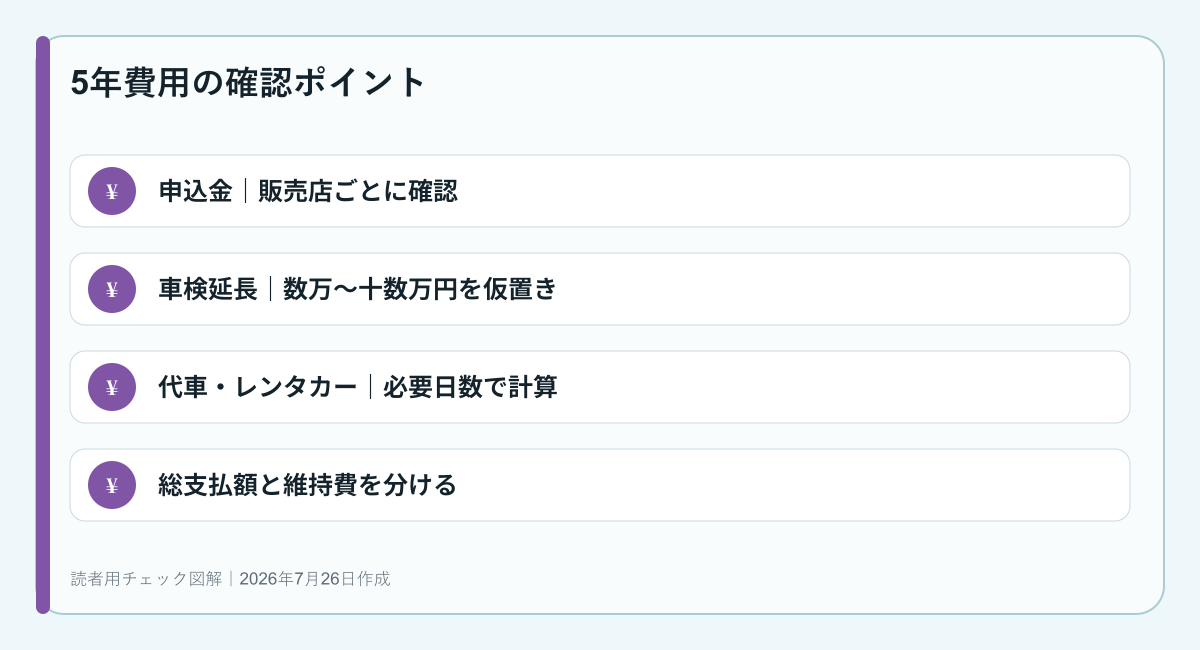Select the 車検延長 cost row
This screenshot has height=650, width=1200.
(x=600, y=289)
